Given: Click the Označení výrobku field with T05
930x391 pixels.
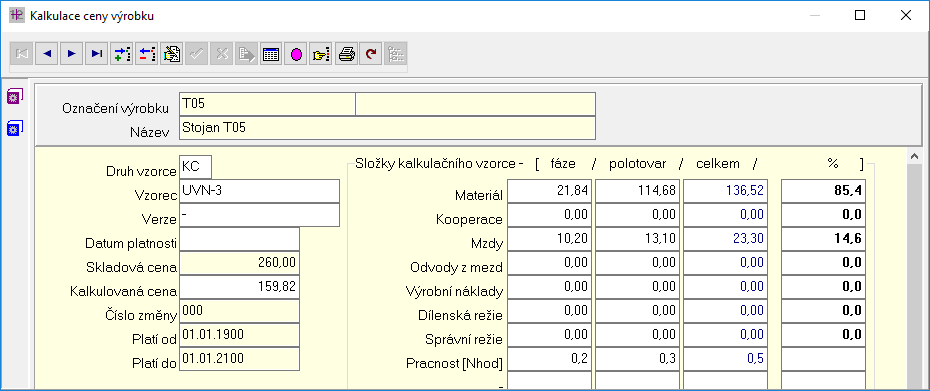Looking at the screenshot, I should [267, 104].
